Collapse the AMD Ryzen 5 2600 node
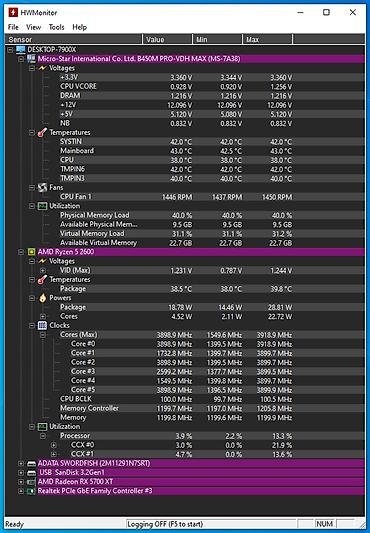 click(21, 252)
